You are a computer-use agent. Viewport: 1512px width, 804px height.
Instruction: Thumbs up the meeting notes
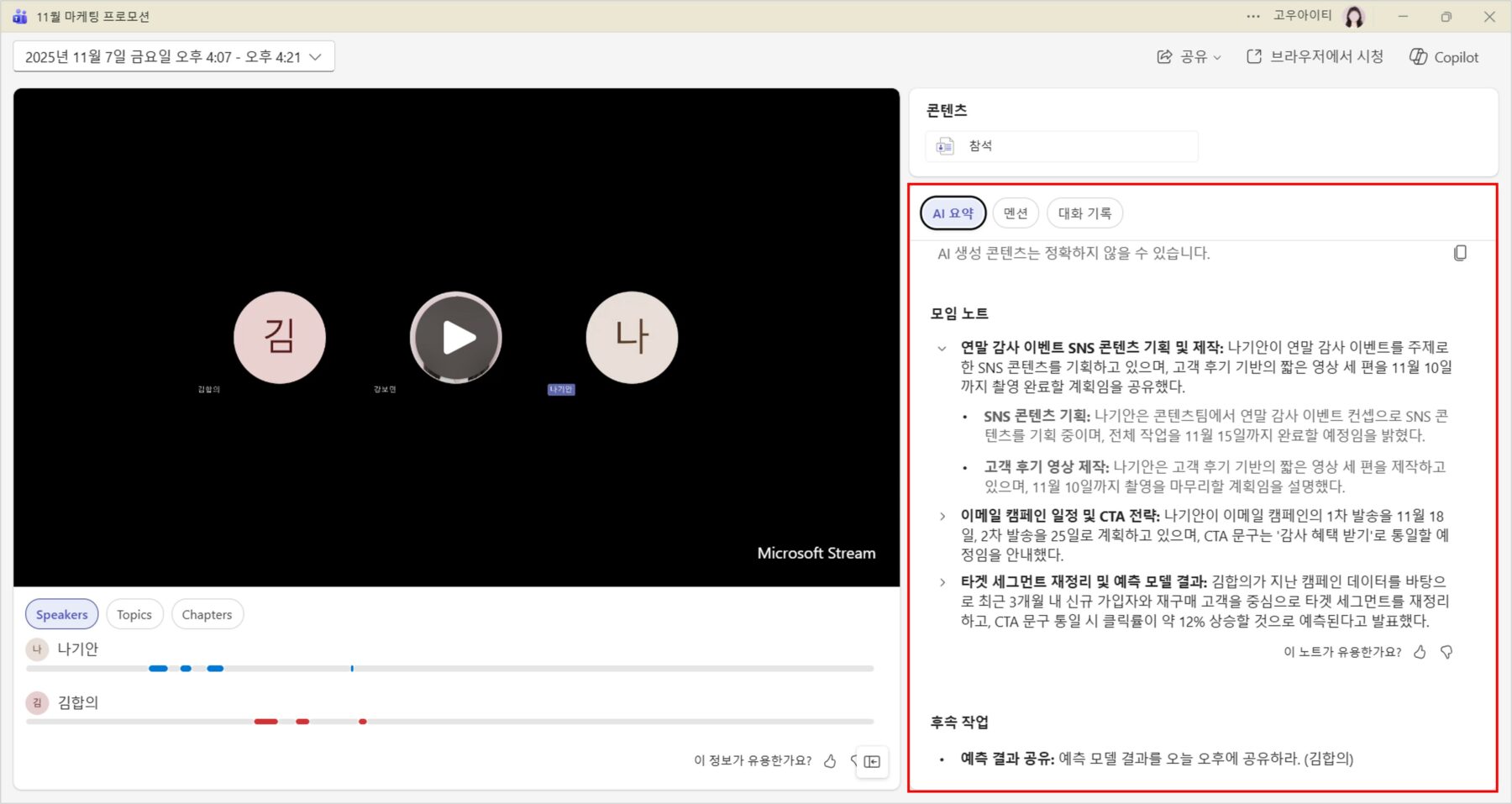coord(1420,652)
